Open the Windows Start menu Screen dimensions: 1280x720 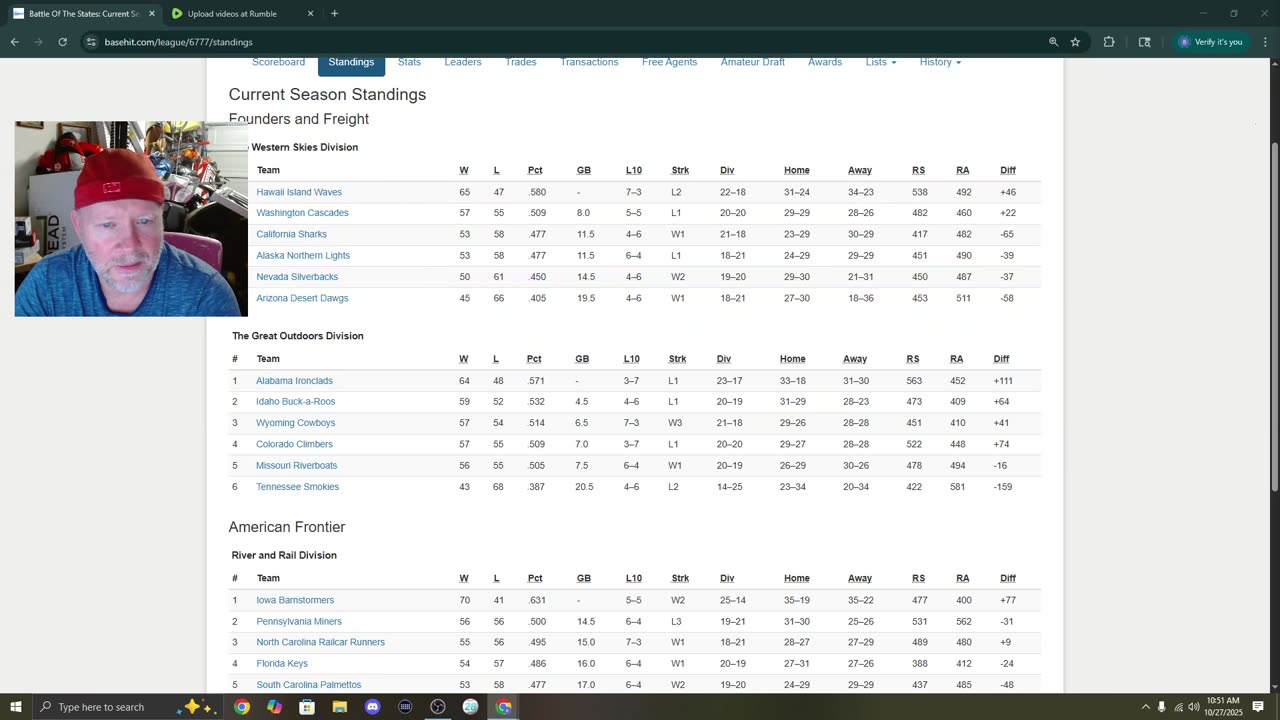(15, 707)
